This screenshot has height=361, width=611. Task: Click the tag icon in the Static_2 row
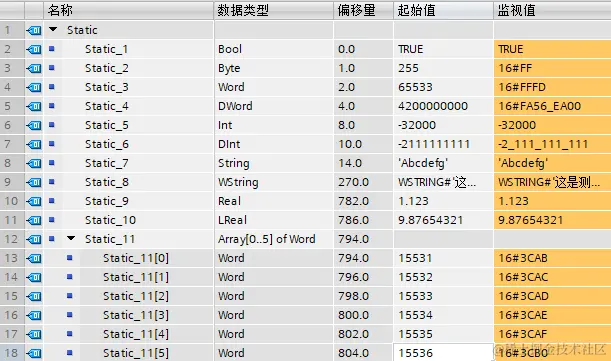pyautogui.click(x=34, y=68)
